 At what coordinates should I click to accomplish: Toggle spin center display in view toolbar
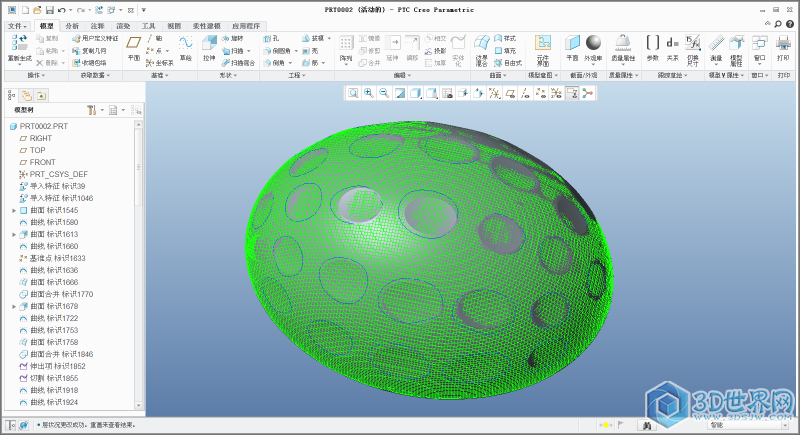pyautogui.click(x=588, y=93)
